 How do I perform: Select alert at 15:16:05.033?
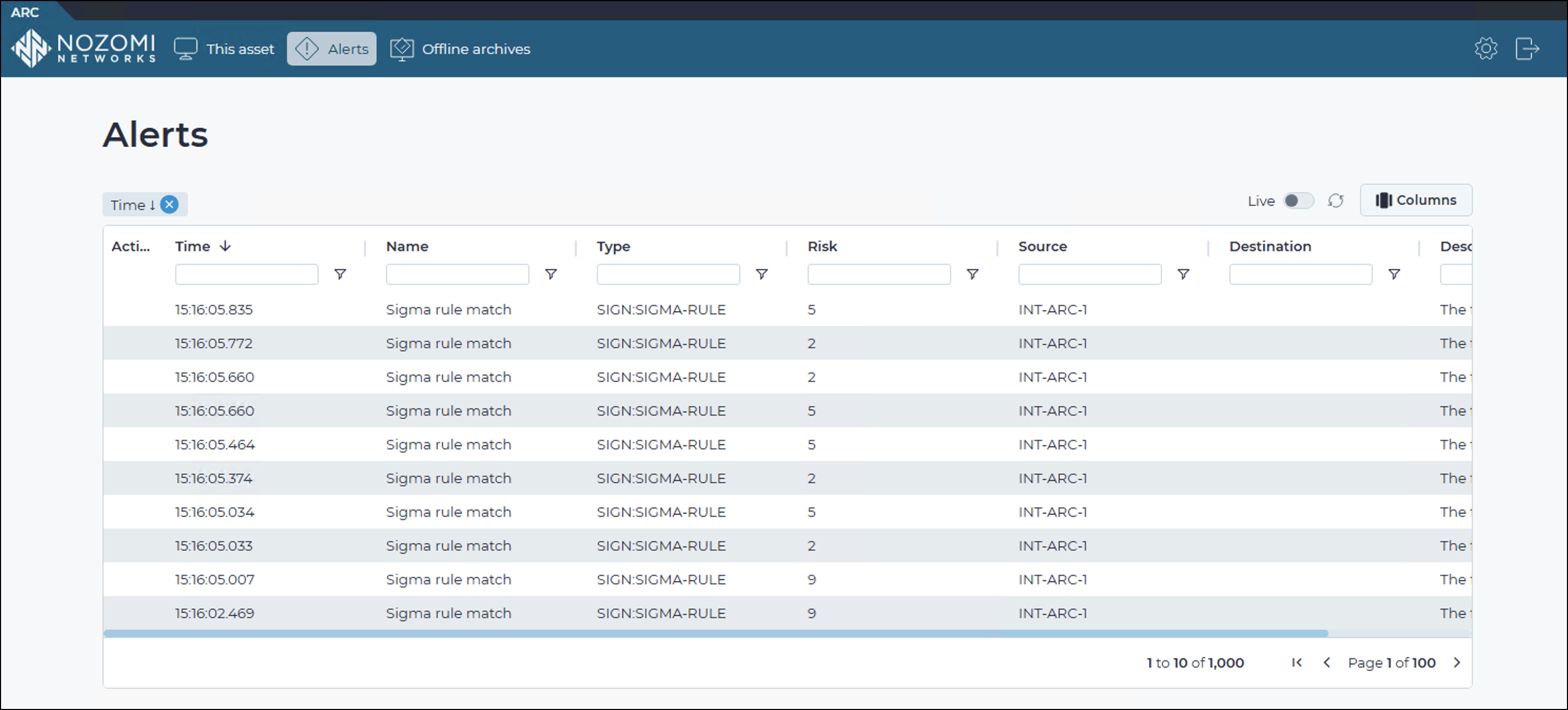[x=787, y=546]
